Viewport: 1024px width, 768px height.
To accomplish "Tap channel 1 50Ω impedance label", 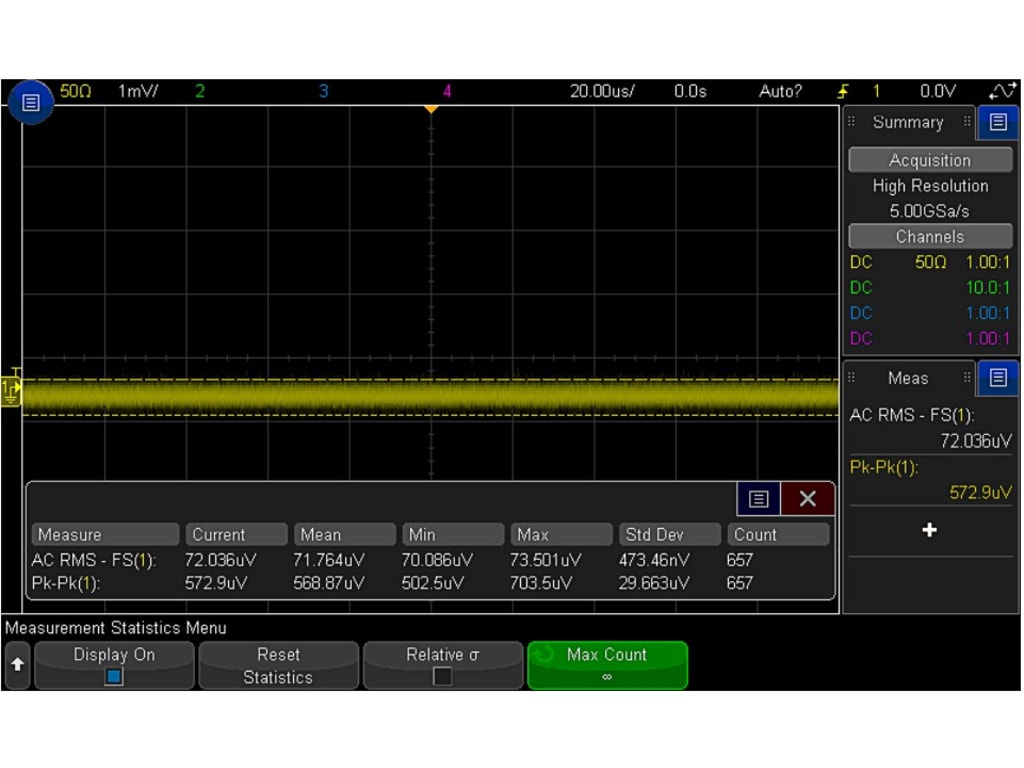I will 76,91.
